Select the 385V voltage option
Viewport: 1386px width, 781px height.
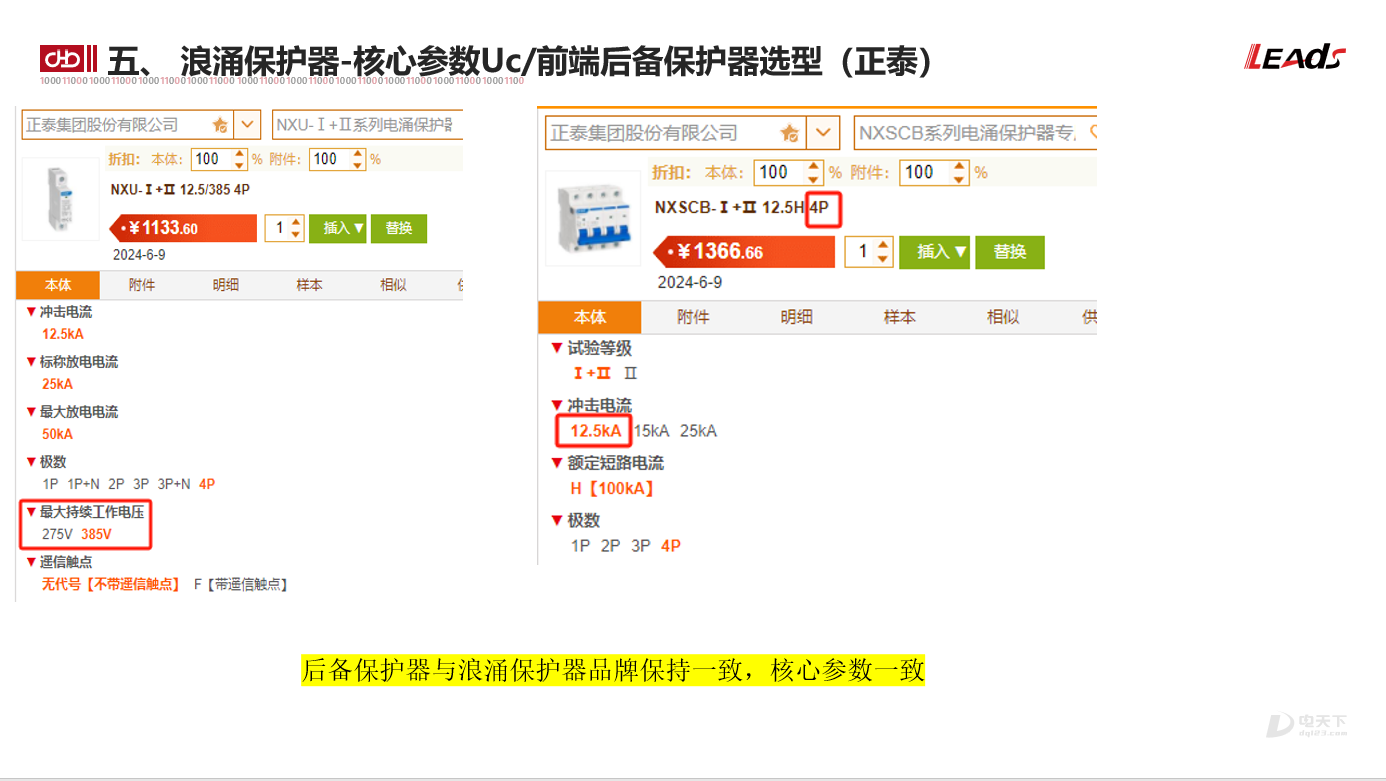(97, 534)
